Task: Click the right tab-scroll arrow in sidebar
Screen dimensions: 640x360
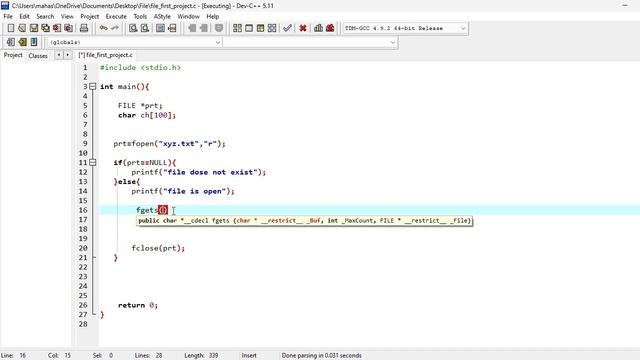Action: [x=67, y=55]
